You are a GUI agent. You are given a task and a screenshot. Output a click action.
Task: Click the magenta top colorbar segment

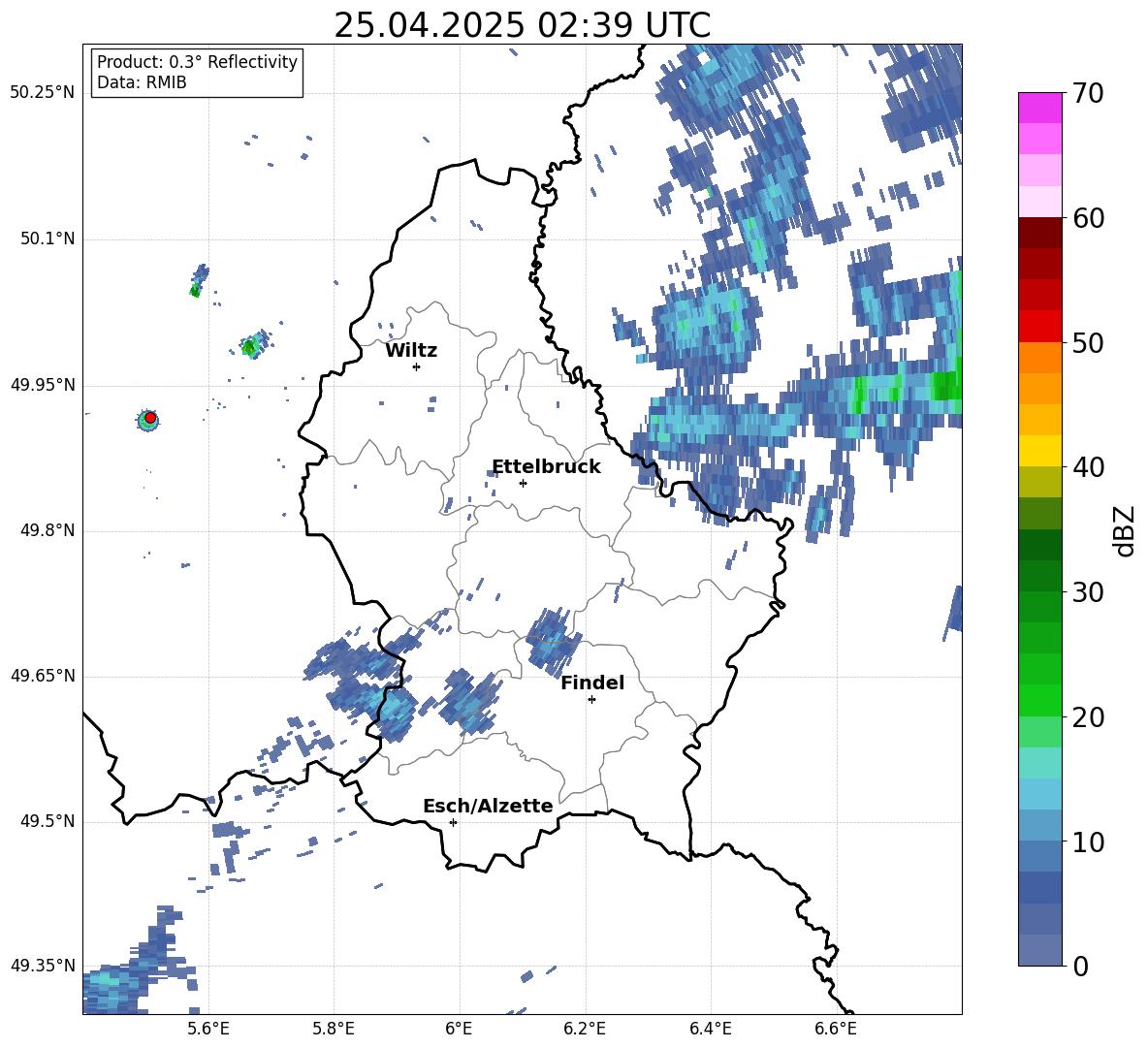point(1039,109)
